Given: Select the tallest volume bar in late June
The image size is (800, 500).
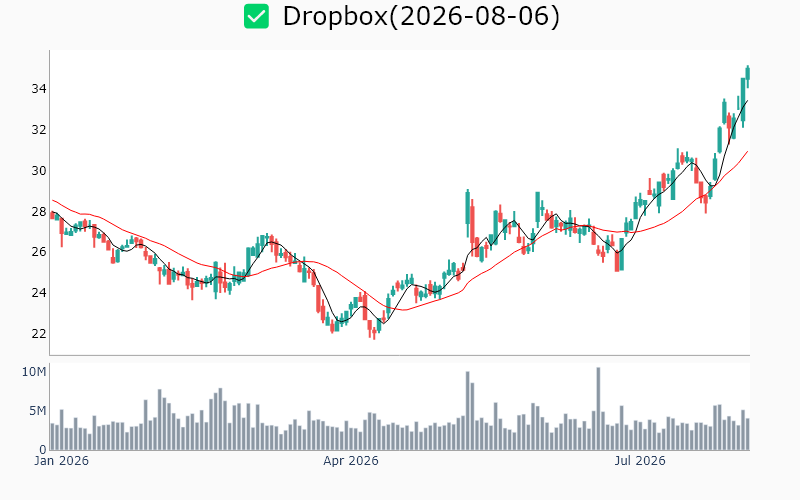Looking at the screenshot, I should [x=598, y=409].
